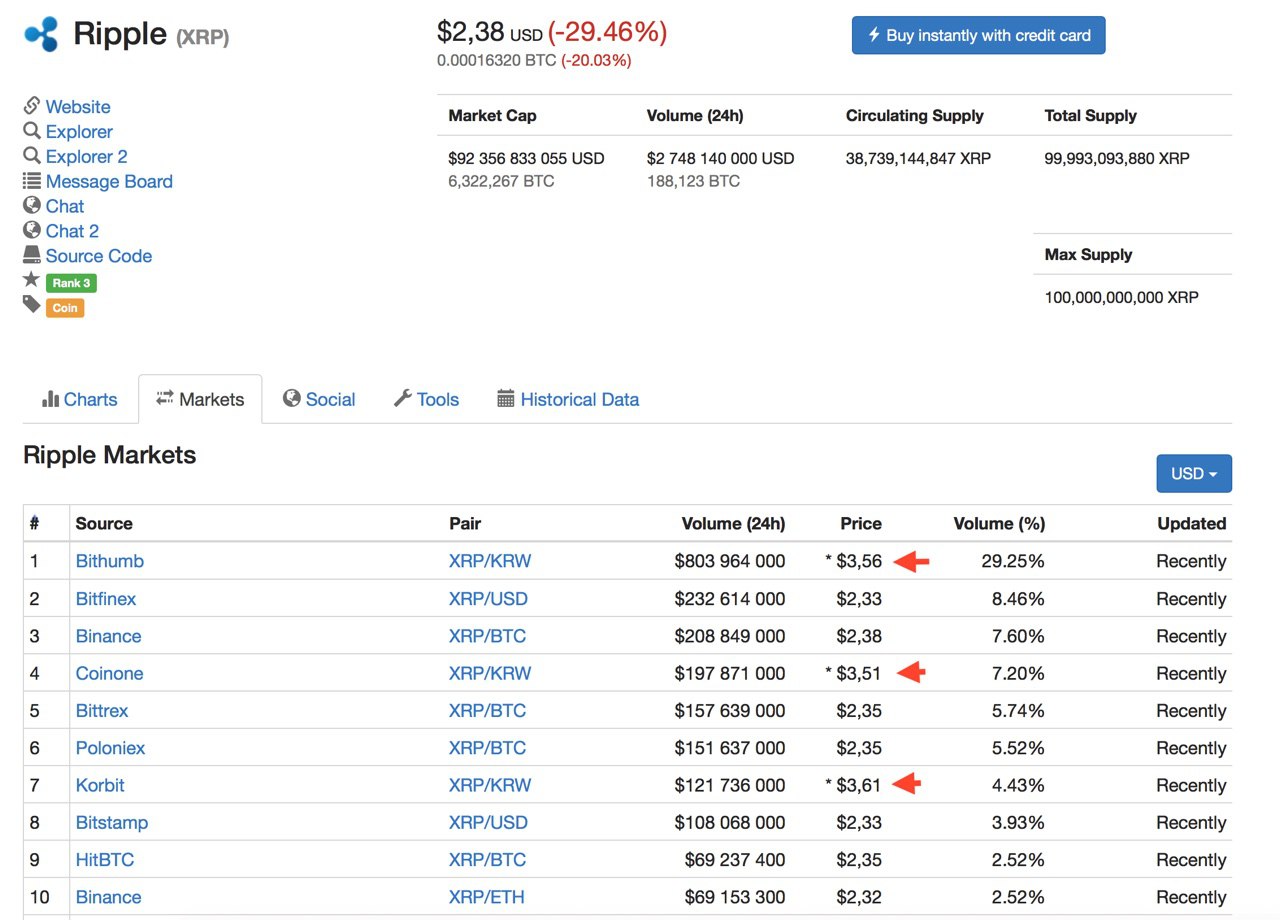Image resolution: width=1280 pixels, height=920 pixels.
Task: Open the Explorer link
Action: point(79,132)
